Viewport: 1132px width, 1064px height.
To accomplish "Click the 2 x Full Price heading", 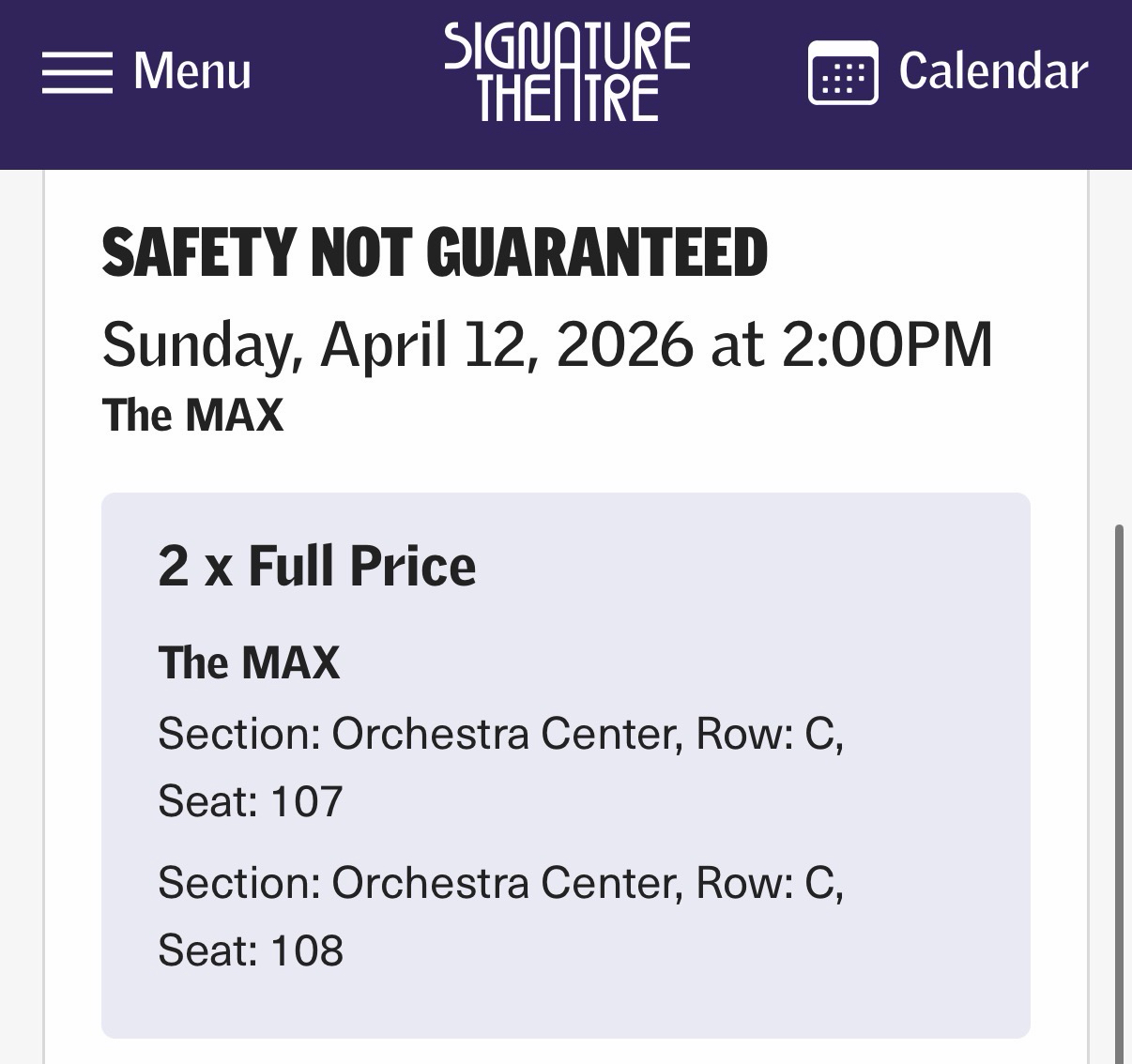I will [316, 566].
